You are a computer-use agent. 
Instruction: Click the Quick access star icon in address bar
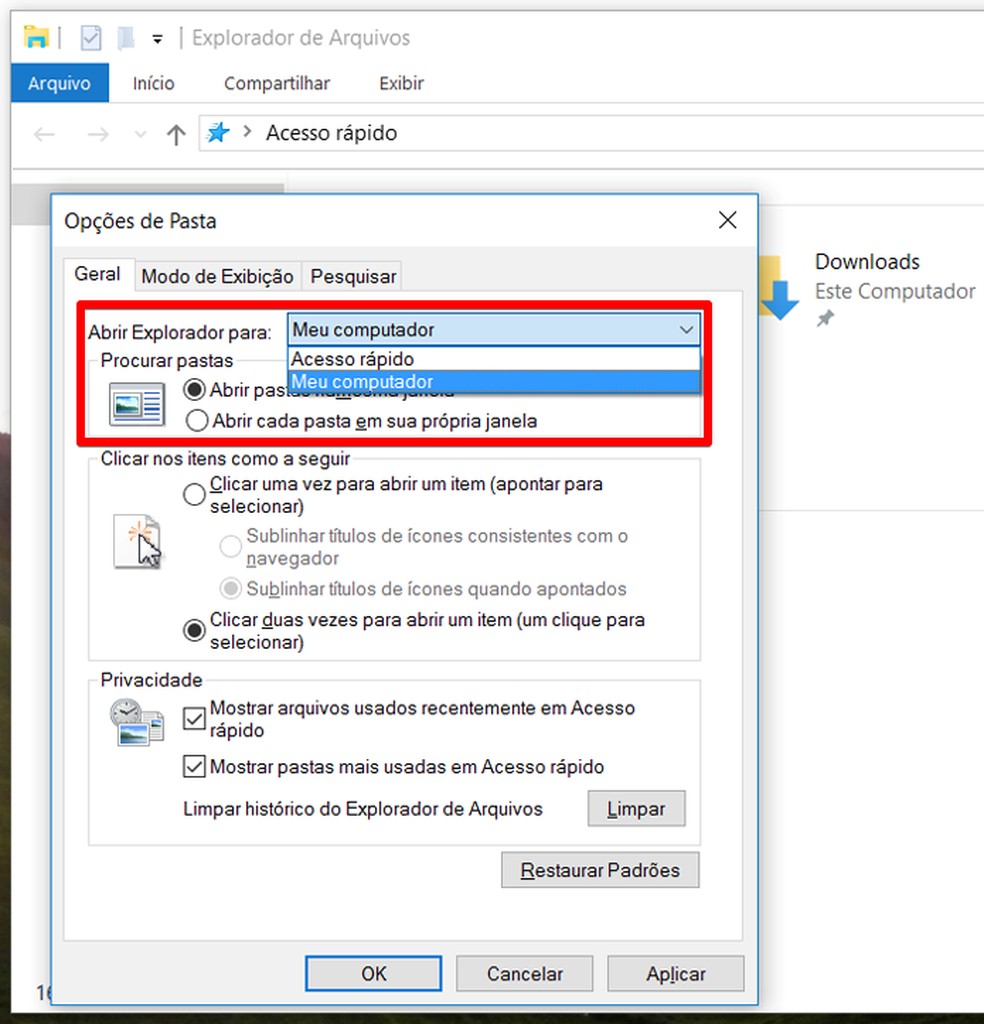click(x=217, y=133)
